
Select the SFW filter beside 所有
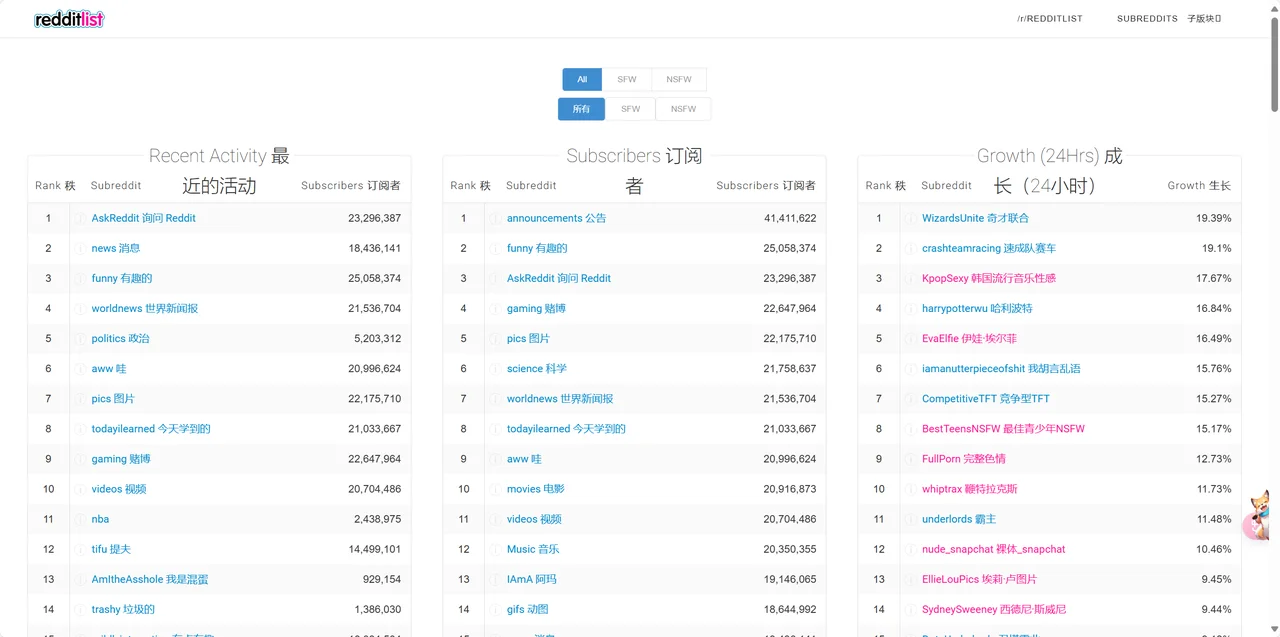click(630, 109)
